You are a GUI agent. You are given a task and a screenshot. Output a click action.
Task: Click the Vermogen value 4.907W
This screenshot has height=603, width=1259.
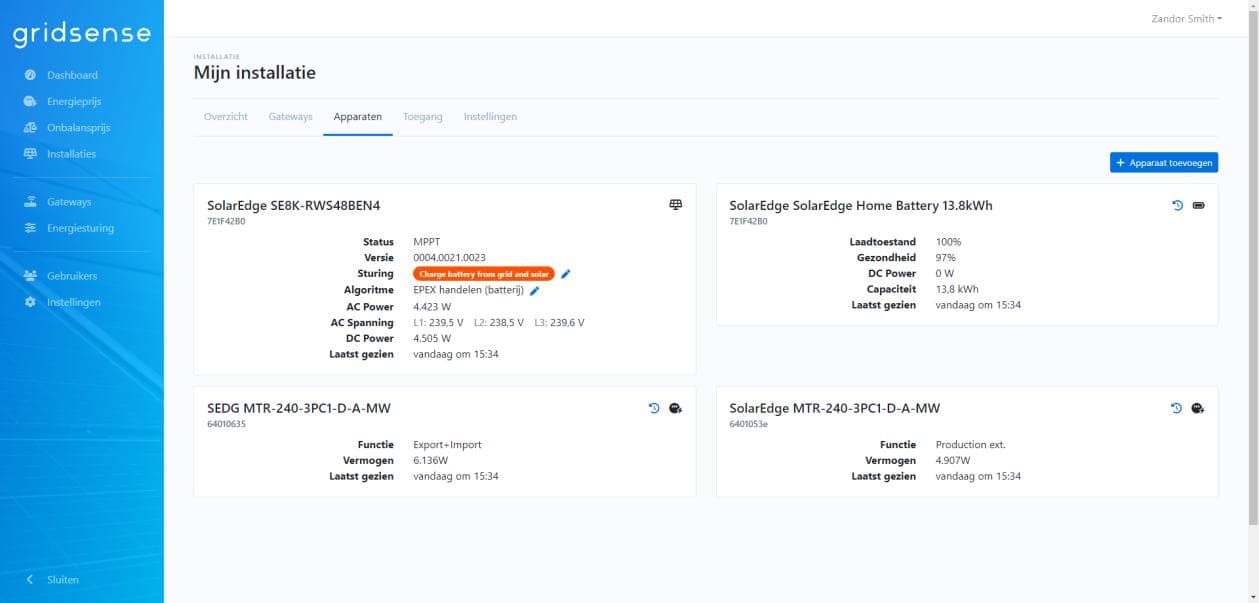pyautogui.click(x=954, y=461)
